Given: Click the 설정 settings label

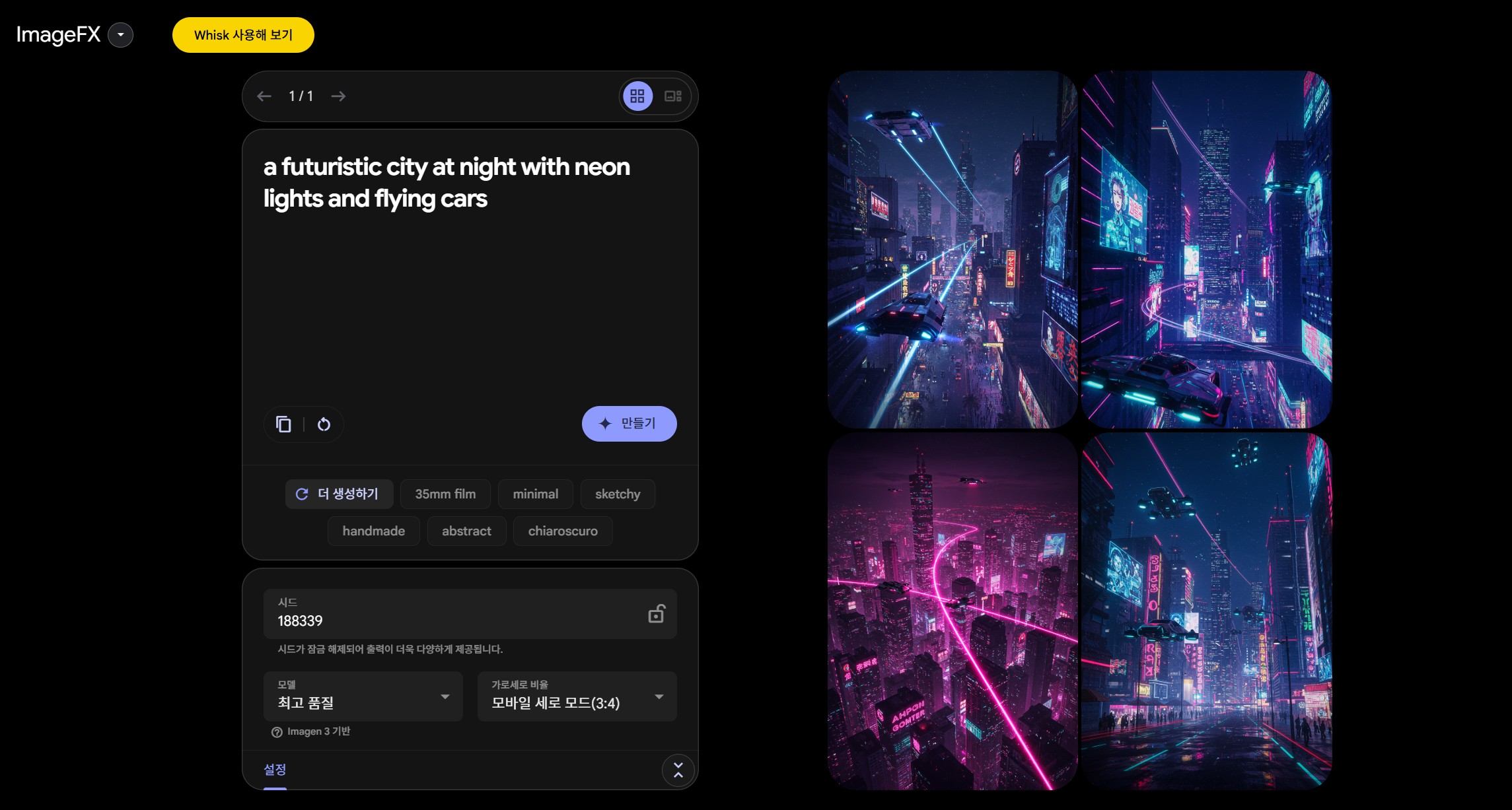Looking at the screenshot, I should pyautogui.click(x=275, y=769).
